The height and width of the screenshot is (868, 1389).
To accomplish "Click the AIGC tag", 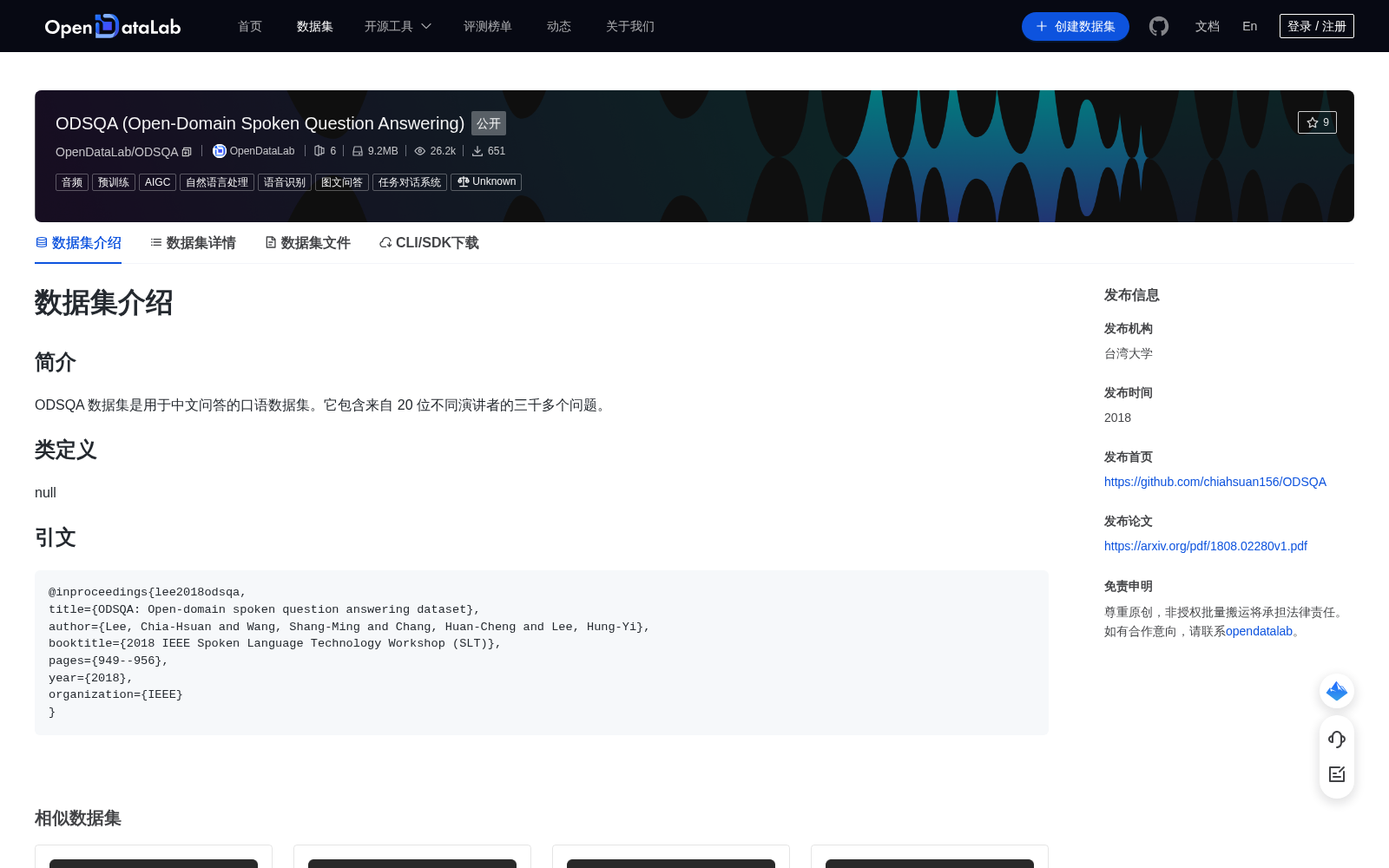I will coord(158,182).
